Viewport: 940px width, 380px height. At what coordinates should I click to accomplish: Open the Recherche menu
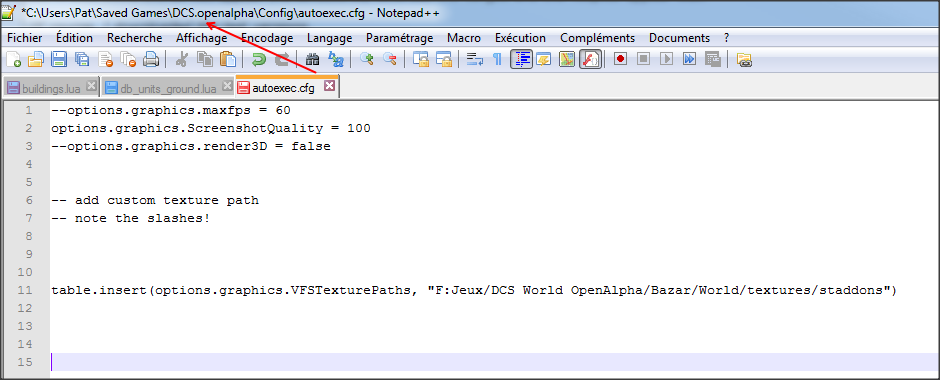tap(134, 38)
